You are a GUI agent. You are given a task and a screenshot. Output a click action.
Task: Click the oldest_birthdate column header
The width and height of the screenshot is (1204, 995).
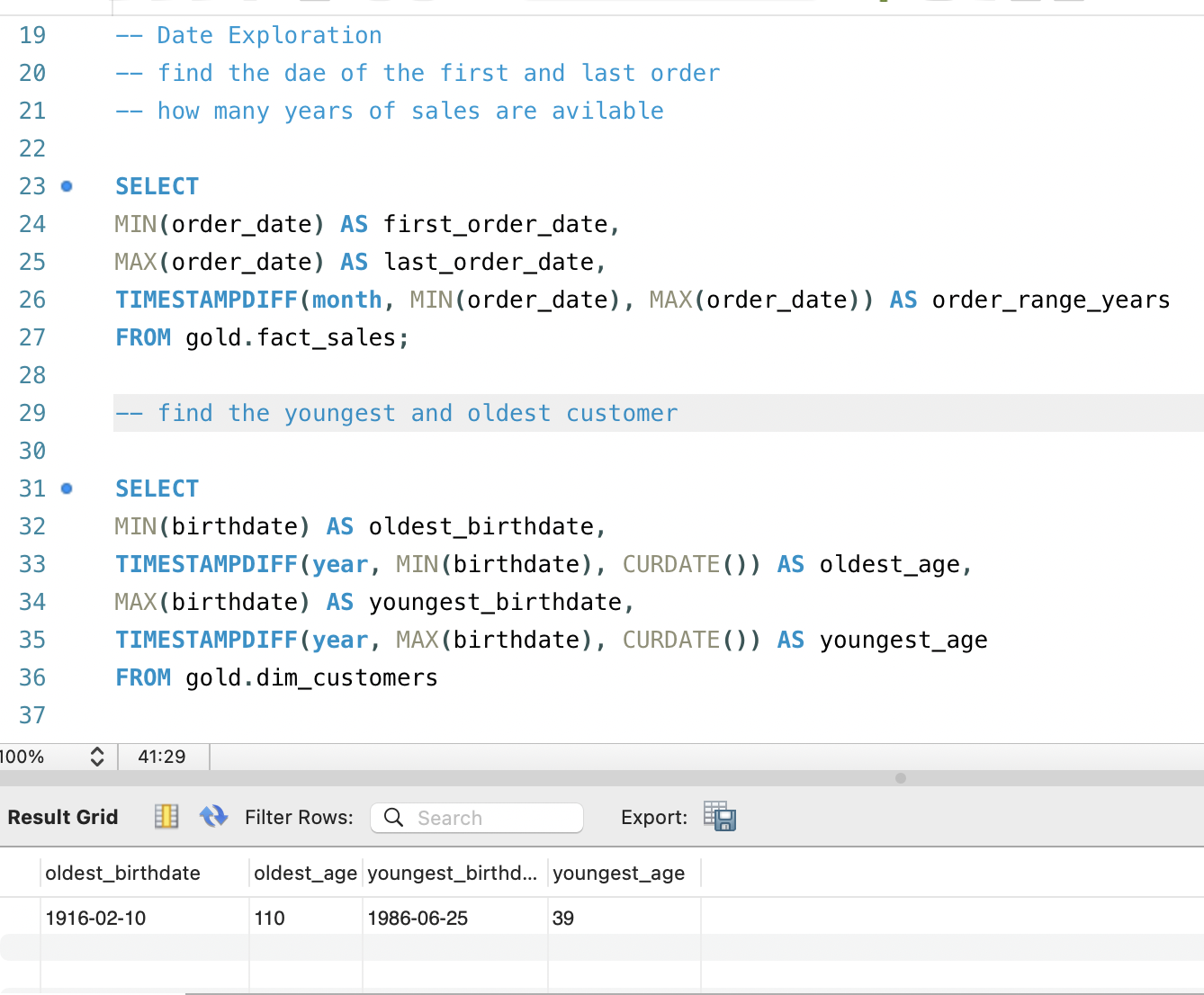pyautogui.click(x=123, y=873)
